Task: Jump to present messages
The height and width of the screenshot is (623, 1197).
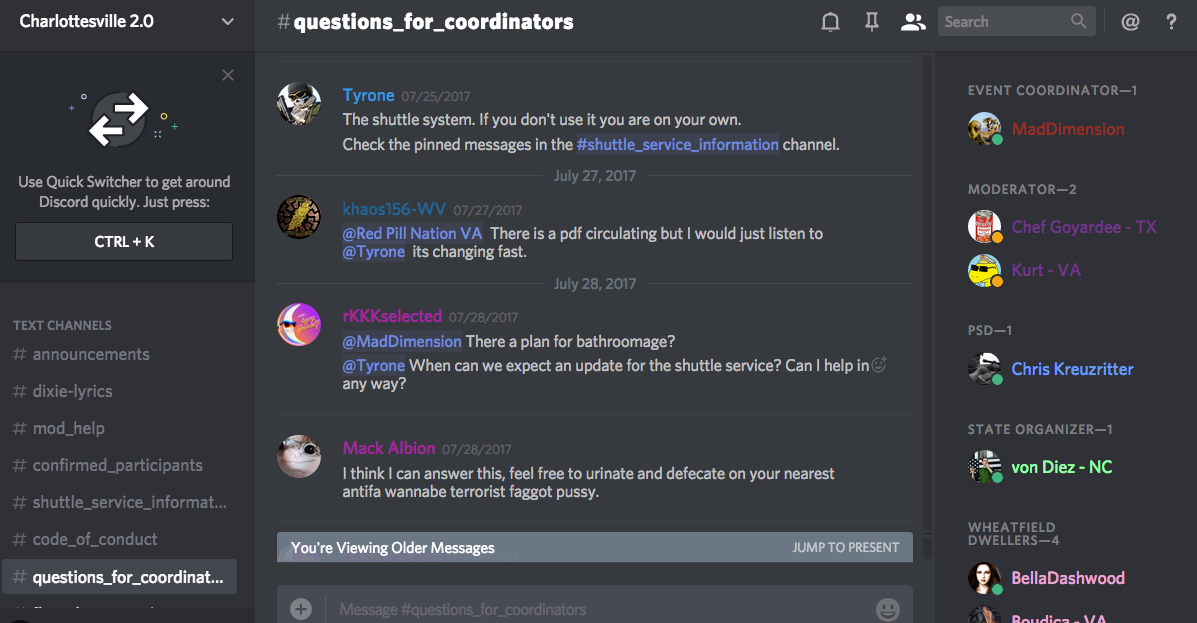Action: (845, 547)
